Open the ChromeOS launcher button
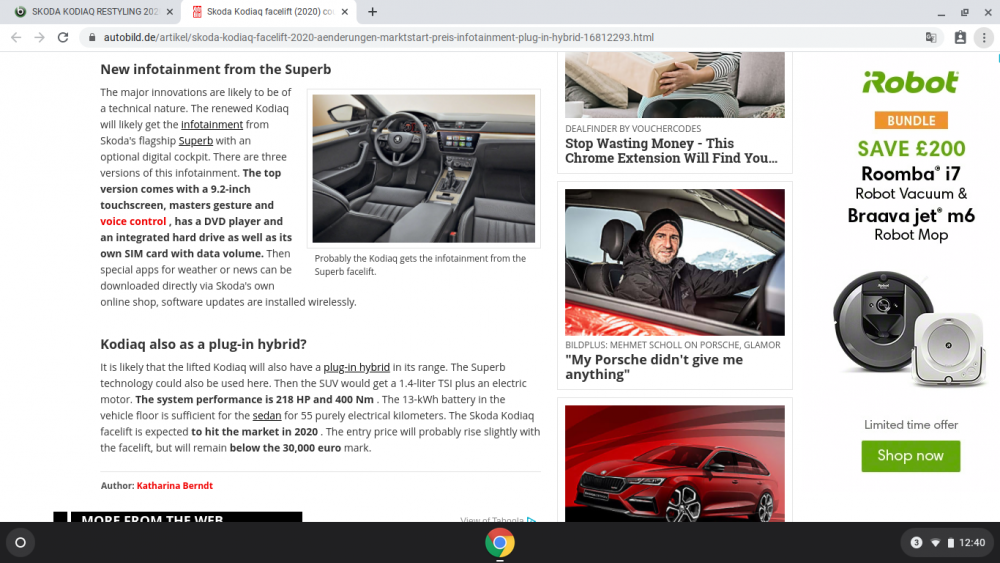1000x563 pixels. pos(20,543)
